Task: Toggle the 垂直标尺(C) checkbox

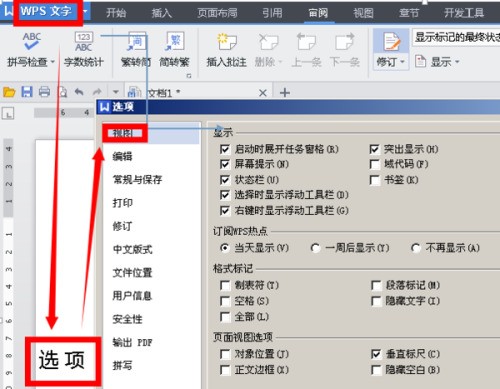Action: click(376, 354)
